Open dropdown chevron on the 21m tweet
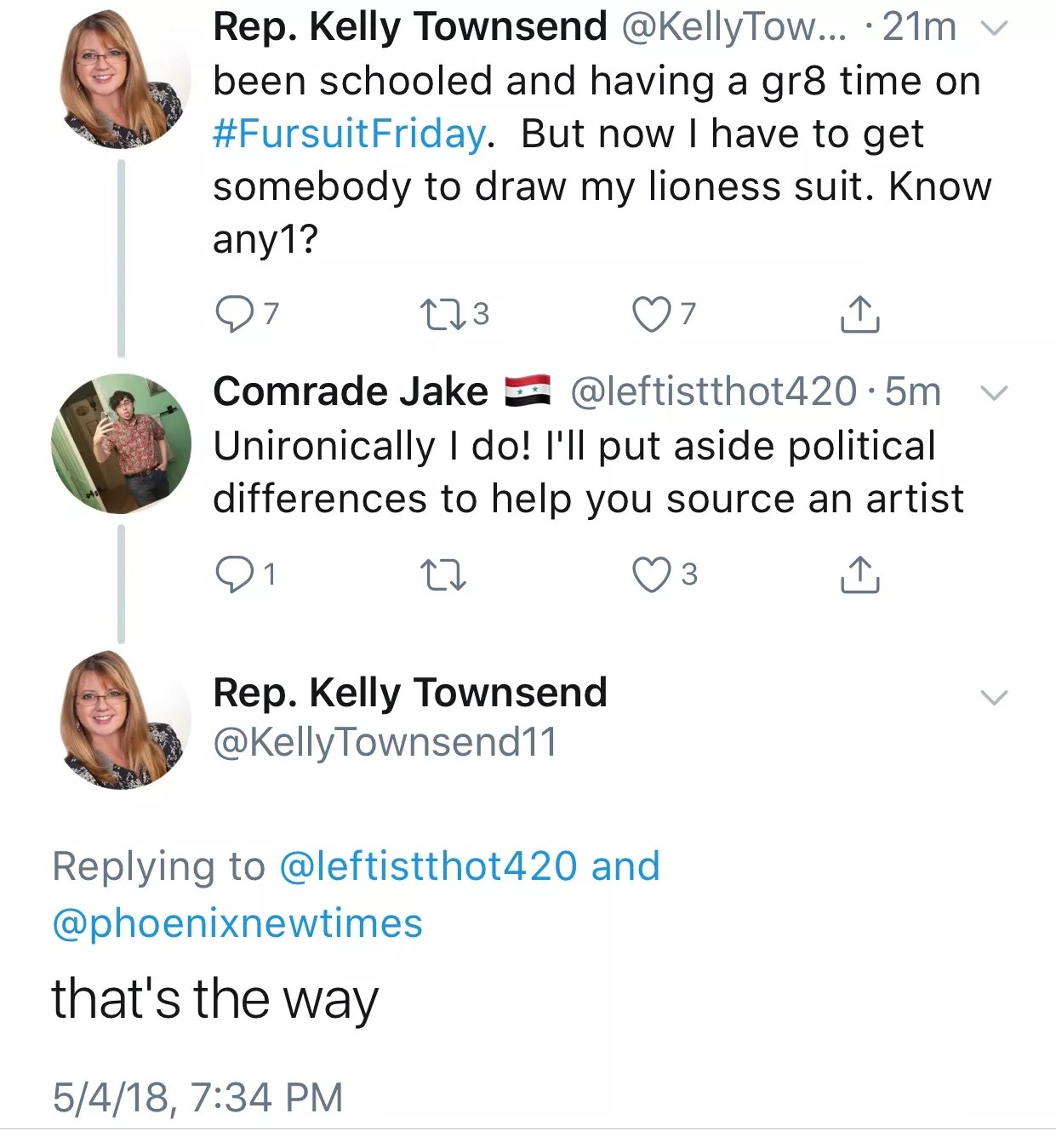Image resolution: width=1056 pixels, height=1148 pixels. tap(994, 28)
